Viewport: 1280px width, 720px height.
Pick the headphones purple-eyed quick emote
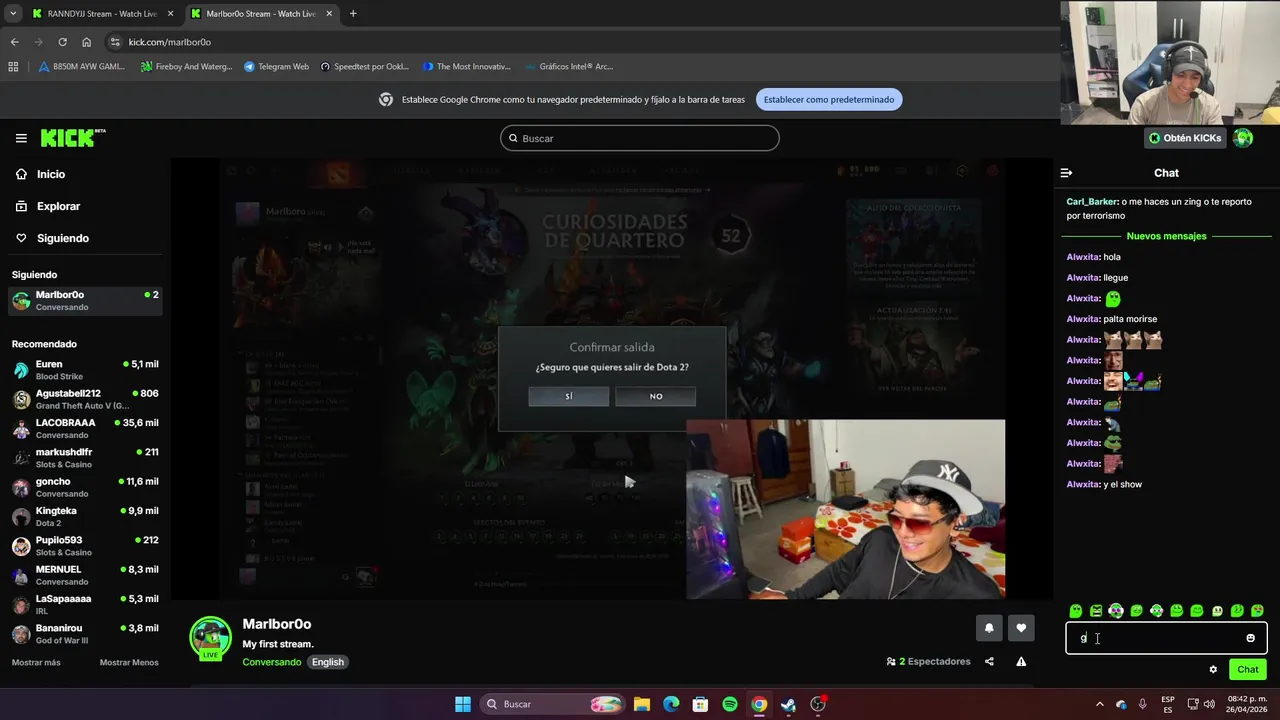pos(1116,611)
